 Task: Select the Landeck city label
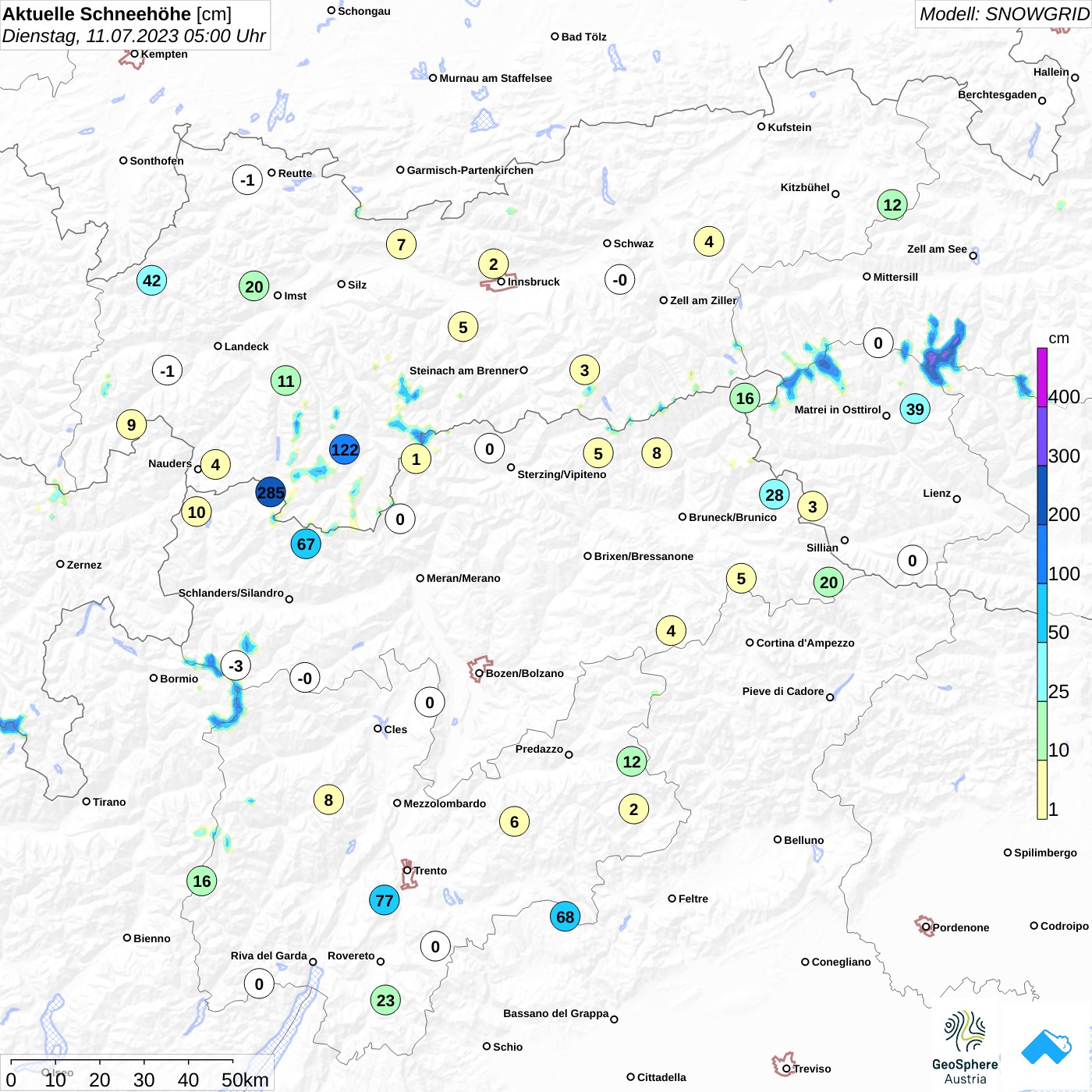point(246,346)
